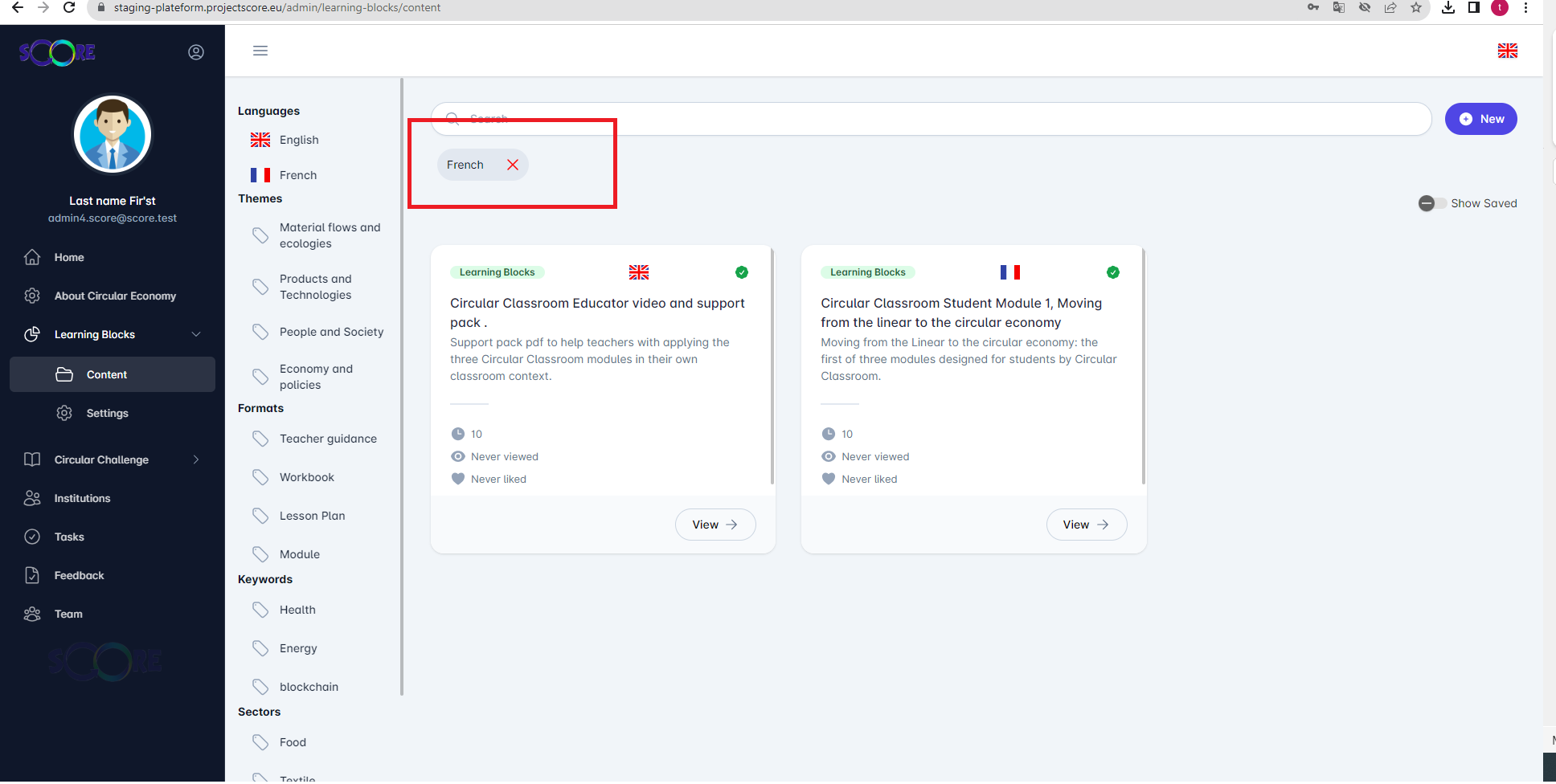Viewport: 1556px width, 784px height.
Task: Collapse the Learning Blocks menu
Action: pyautogui.click(x=196, y=334)
